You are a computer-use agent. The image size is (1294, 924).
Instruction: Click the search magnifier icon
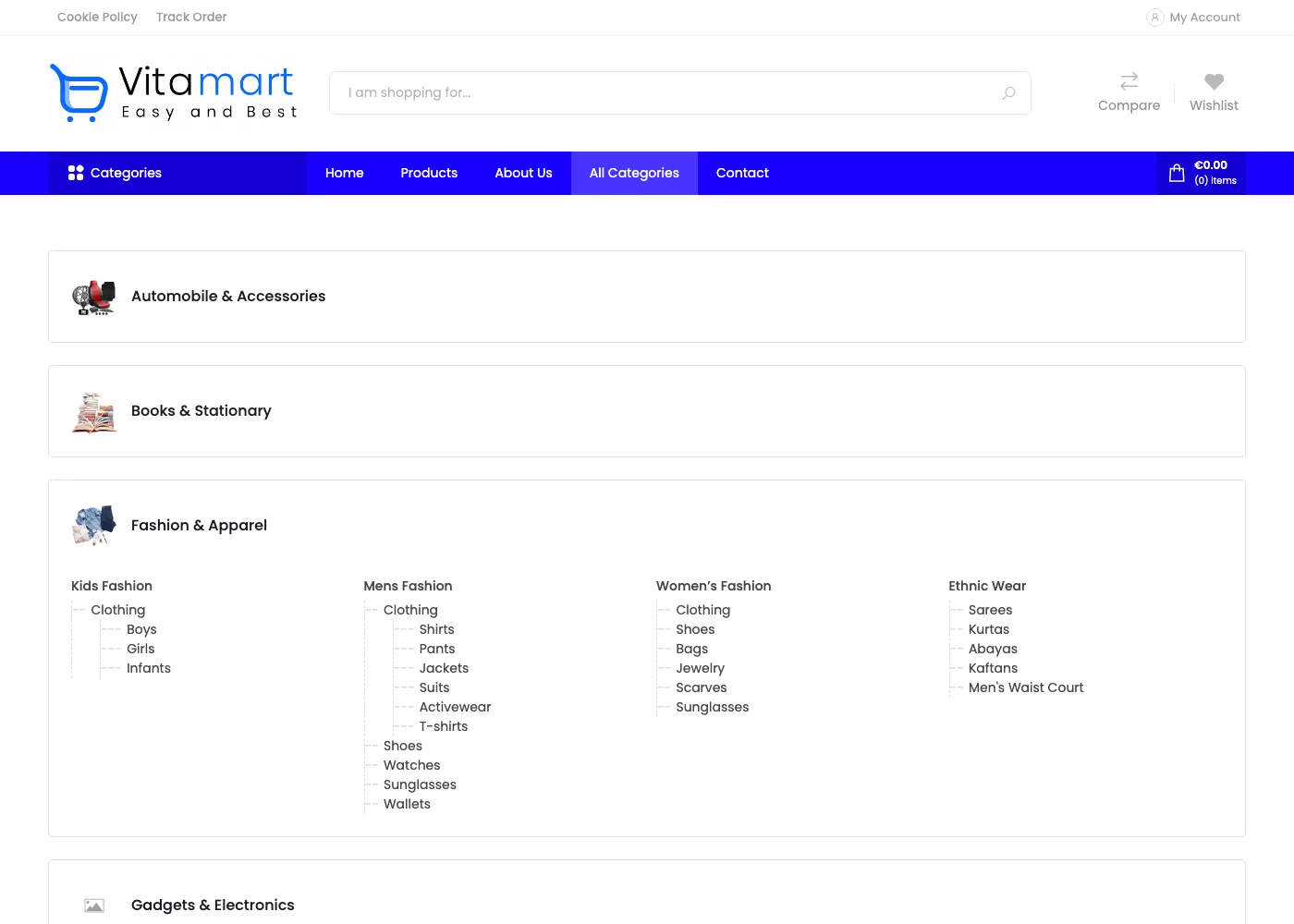click(x=1008, y=93)
